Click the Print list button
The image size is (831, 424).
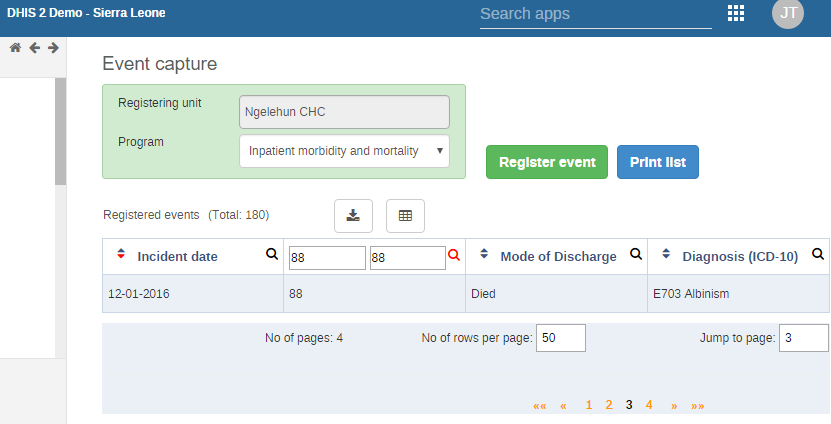(x=657, y=162)
